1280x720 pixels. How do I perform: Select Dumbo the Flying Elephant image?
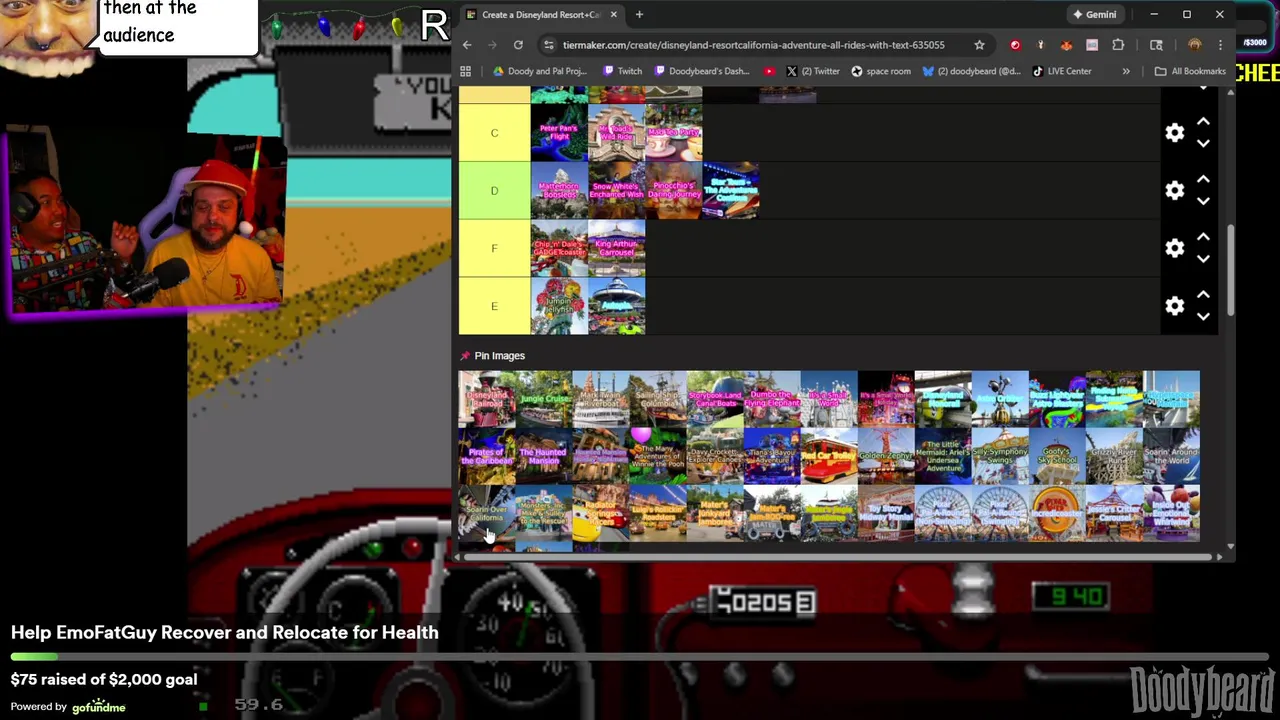[x=772, y=399]
